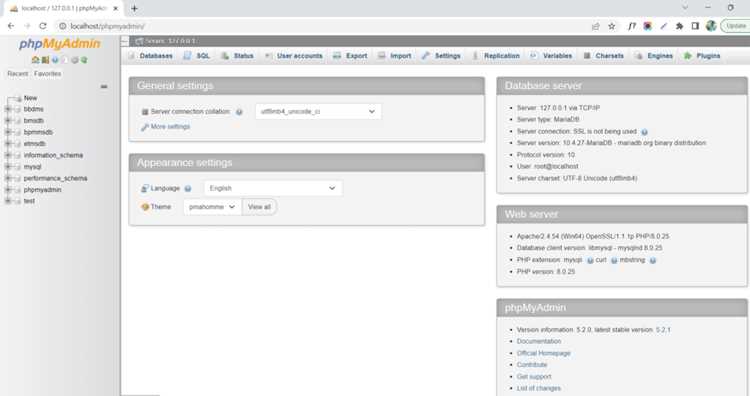This screenshot has width=750, height=396.
Task: Open the Server connection collation dropdown
Action: point(318,111)
